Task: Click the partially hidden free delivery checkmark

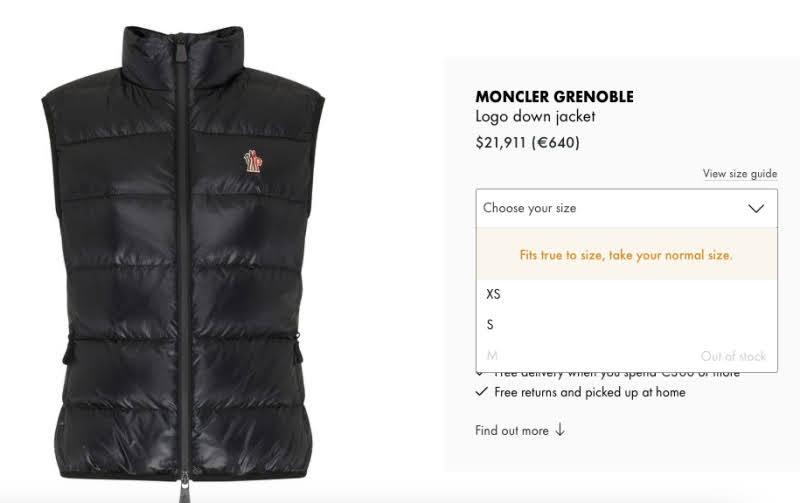Action: pyautogui.click(x=480, y=373)
